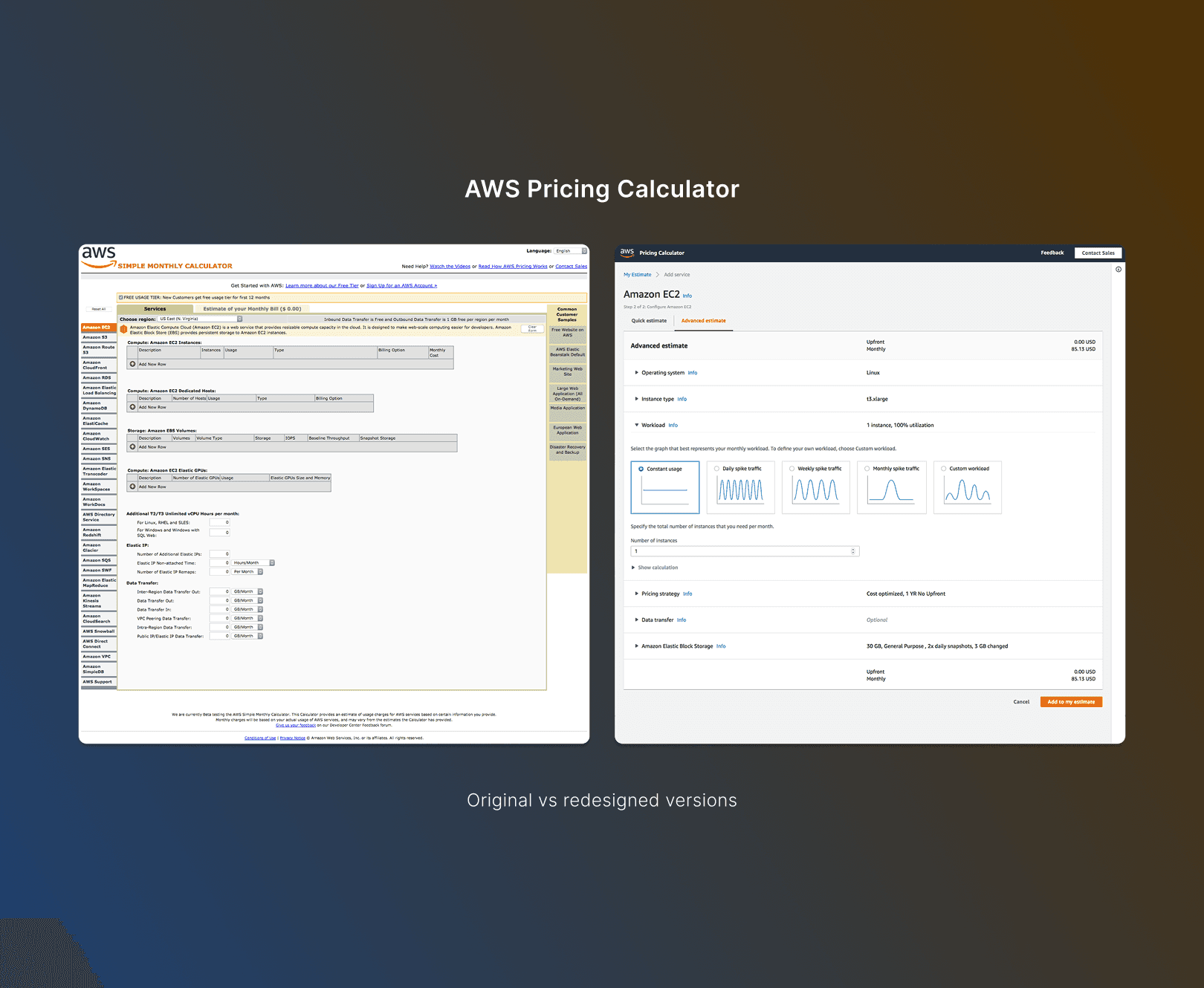Image resolution: width=1204 pixels, height=988 pixels.
Task: Toggle the Free Usage Tier checkbox
Action: pyautogui.click(x=121, y=297)
